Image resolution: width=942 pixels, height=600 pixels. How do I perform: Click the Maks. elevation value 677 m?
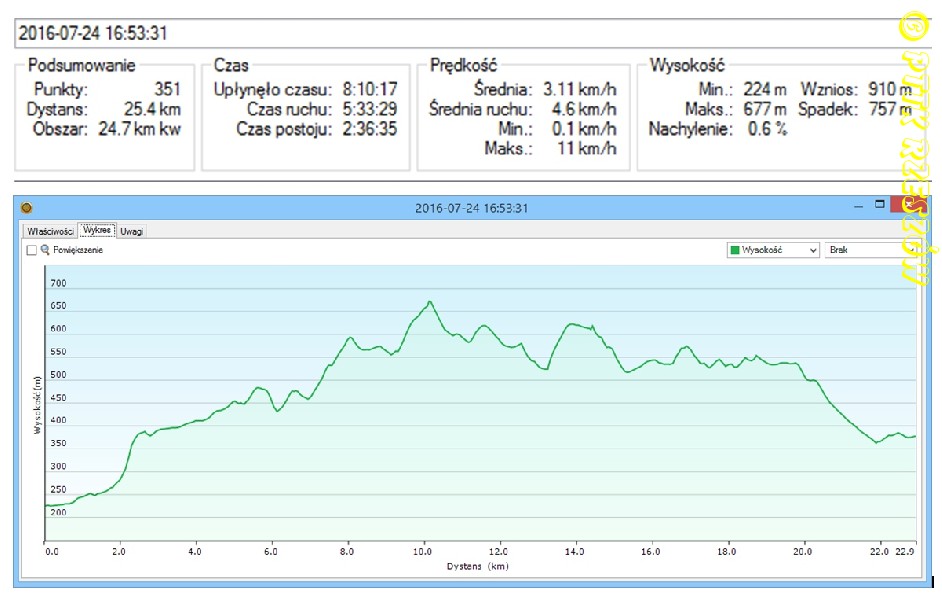[765, 109]
